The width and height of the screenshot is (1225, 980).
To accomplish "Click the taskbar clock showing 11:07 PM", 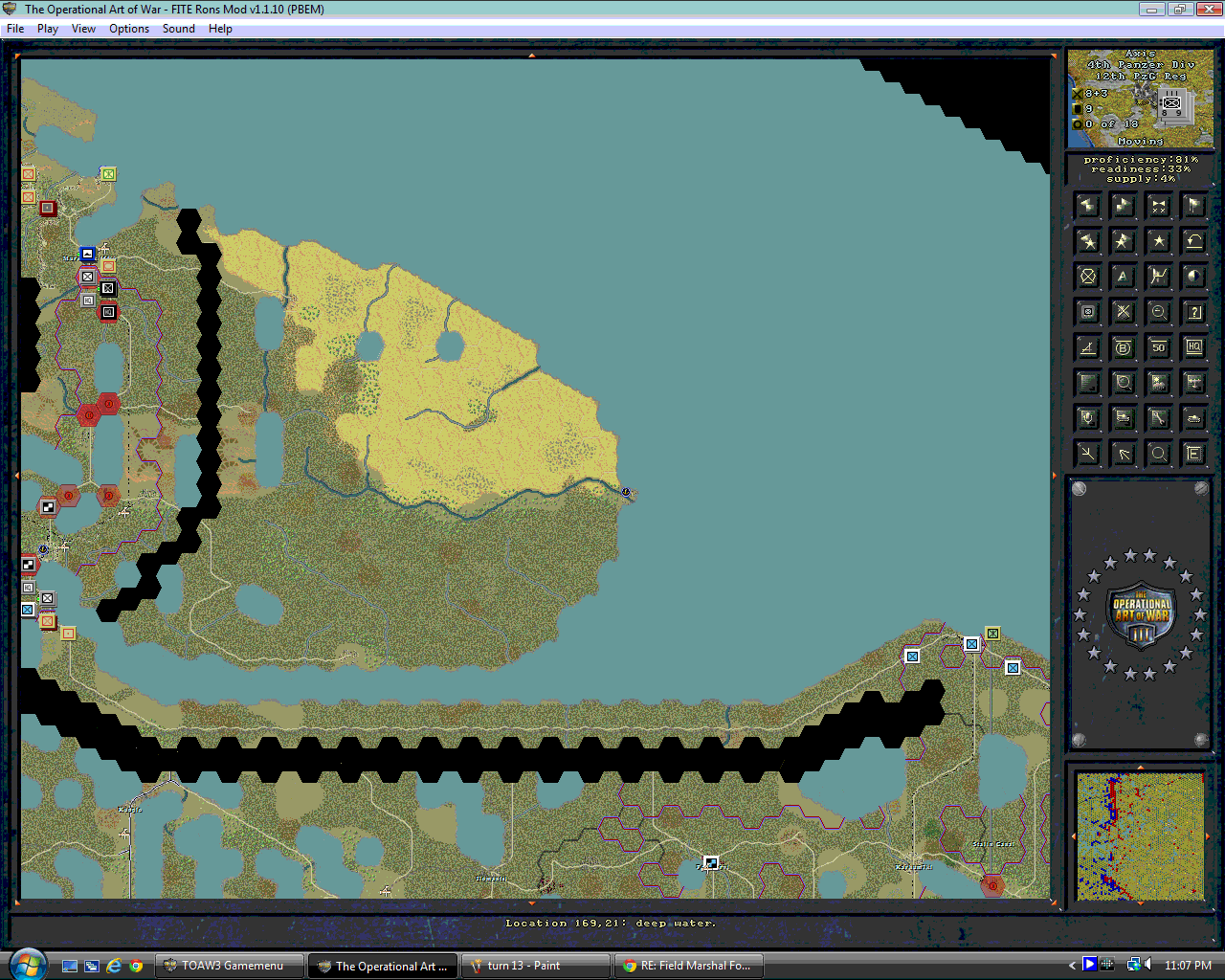I will click(x=1188, y=966).
